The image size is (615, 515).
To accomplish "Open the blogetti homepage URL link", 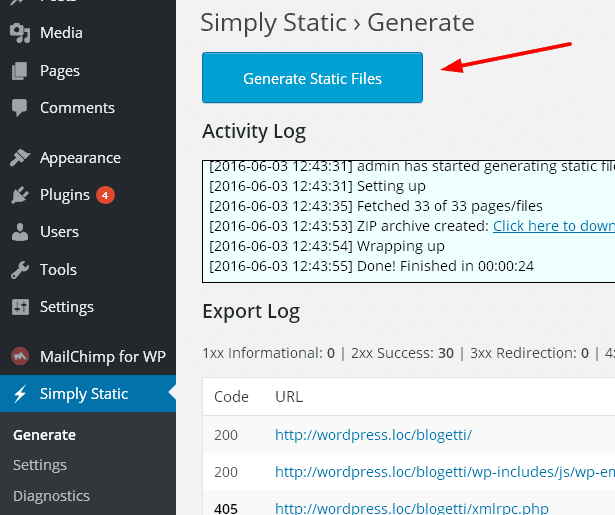I will click(373, 434).
